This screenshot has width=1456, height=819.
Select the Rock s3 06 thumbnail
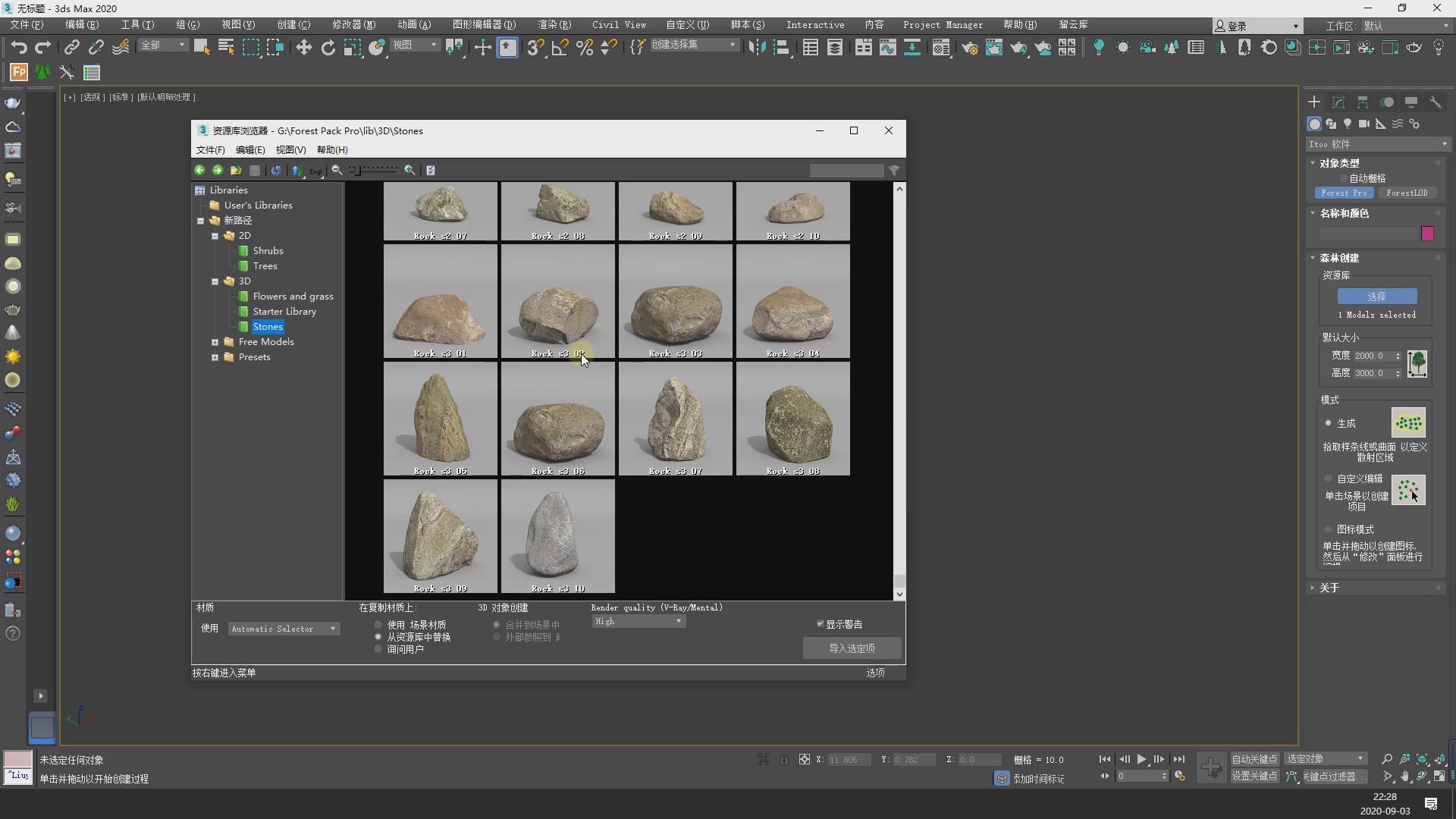coord(558,419)
